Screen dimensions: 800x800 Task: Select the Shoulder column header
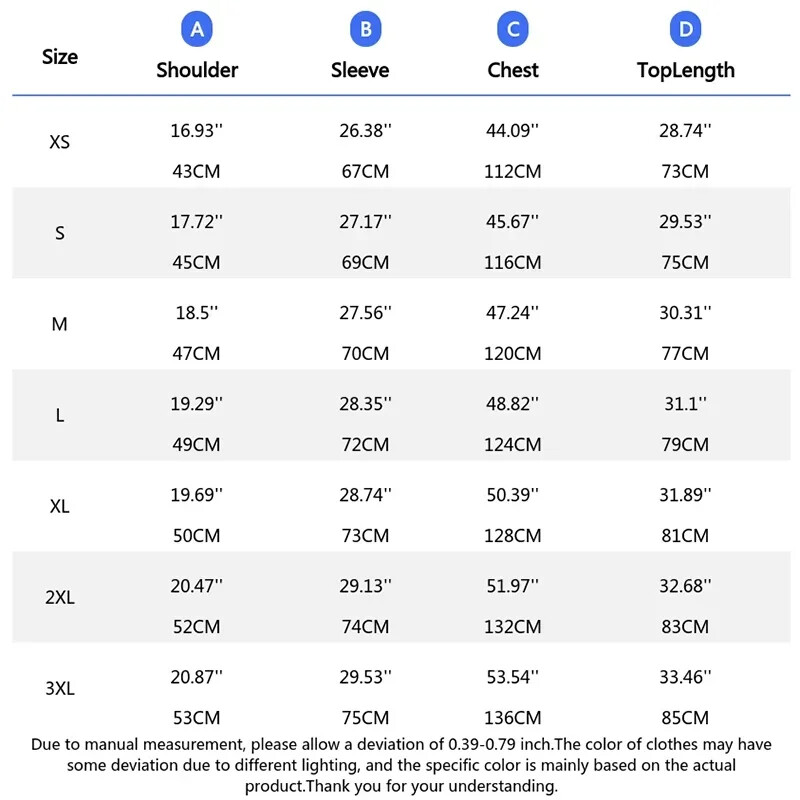click(197, 70)
